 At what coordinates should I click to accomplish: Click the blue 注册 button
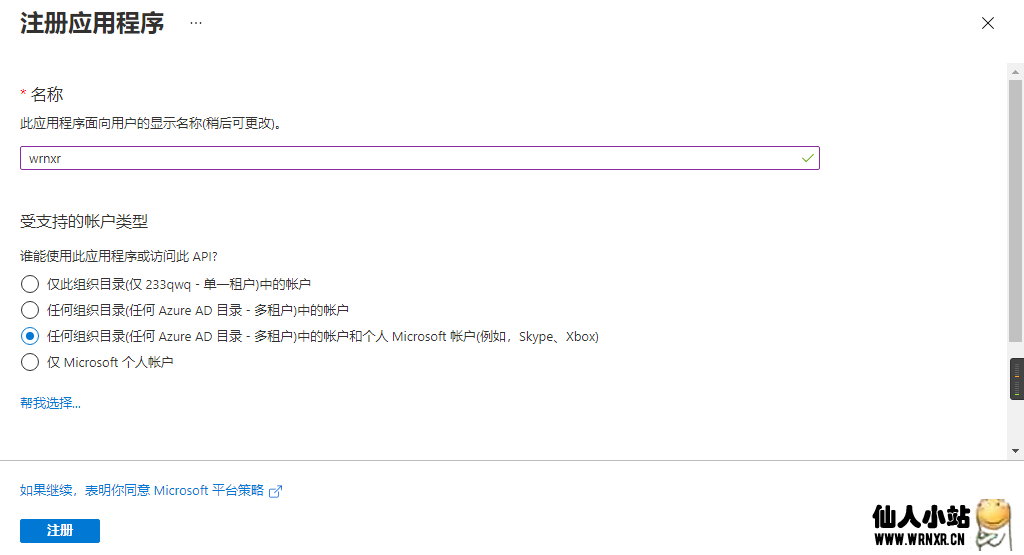pos(60,531)
